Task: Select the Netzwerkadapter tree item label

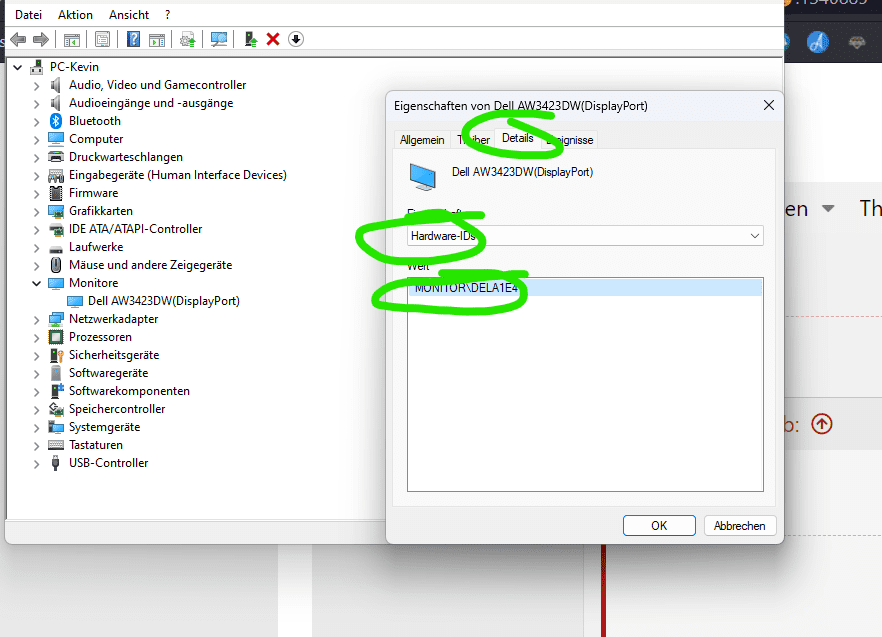Action: point(114,319)
